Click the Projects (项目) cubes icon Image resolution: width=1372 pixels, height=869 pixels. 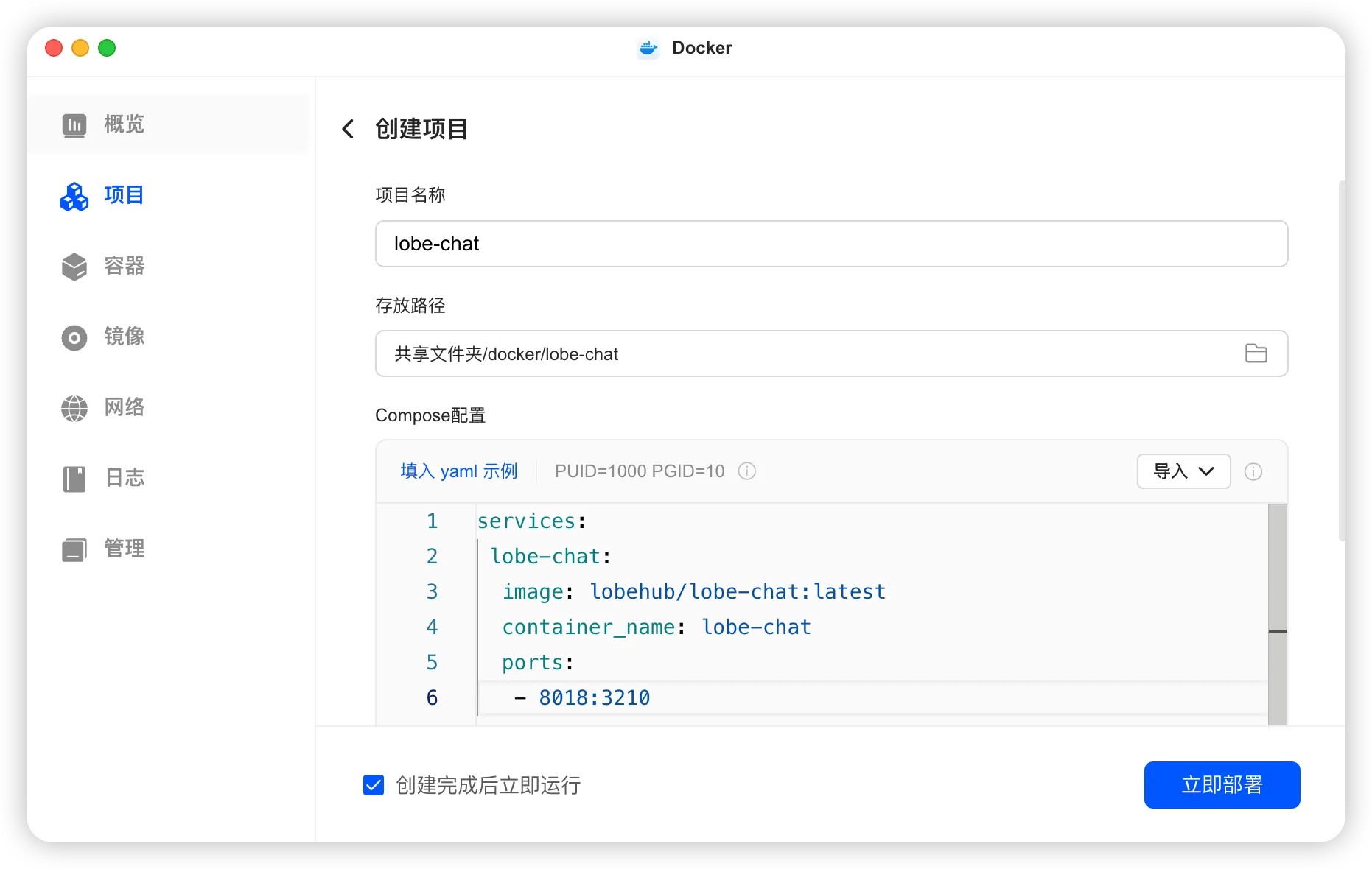click(x=74, y=196)
